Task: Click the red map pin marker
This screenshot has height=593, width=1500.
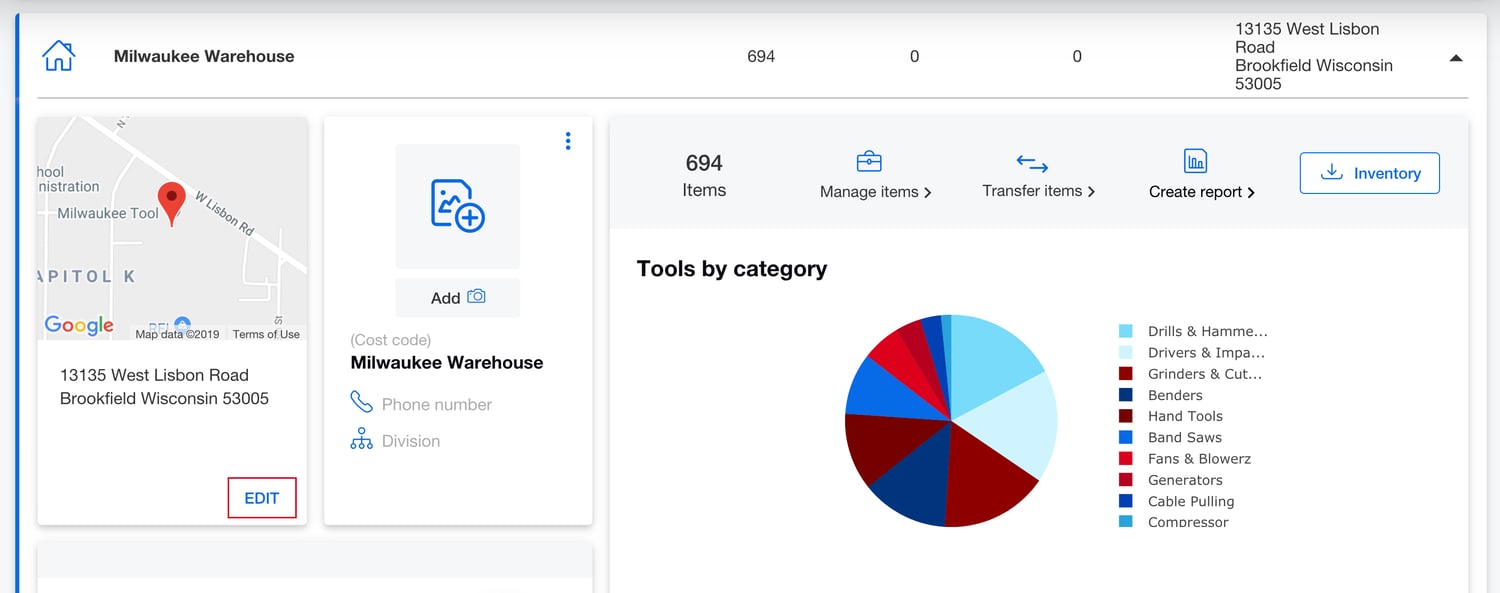Action: pos(172,205)
